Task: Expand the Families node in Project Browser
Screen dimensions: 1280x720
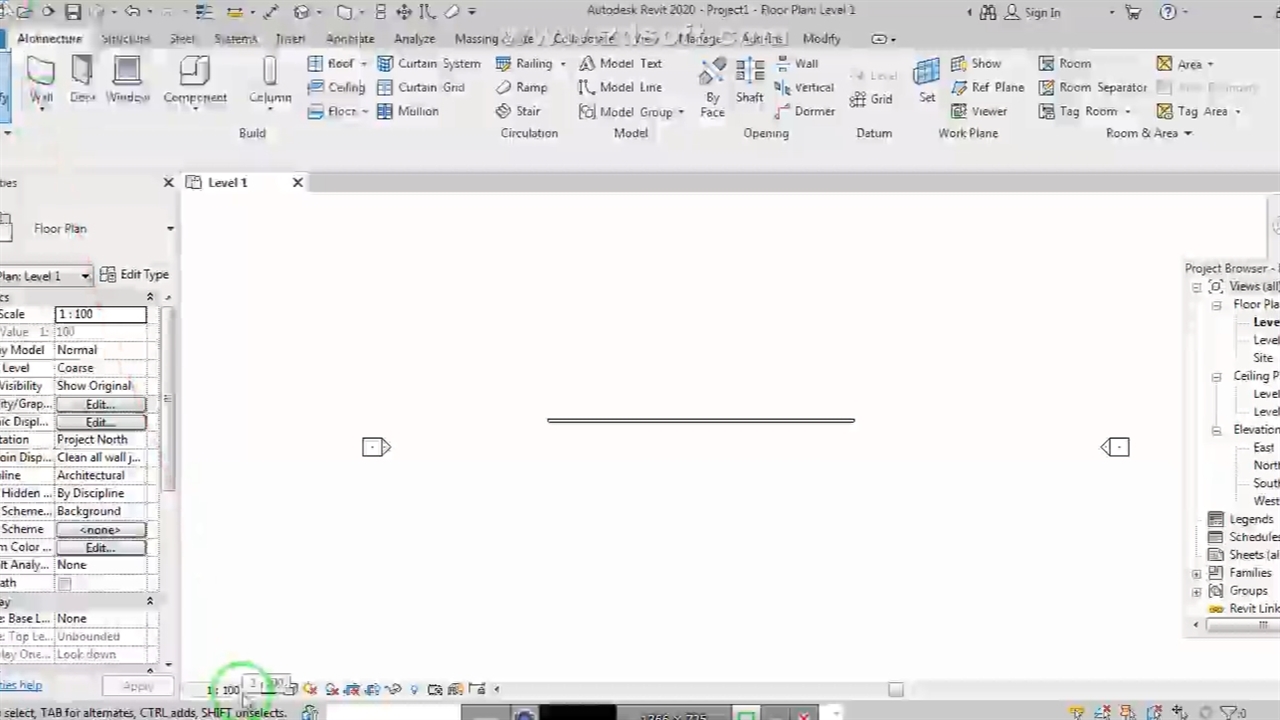Action: pos(1197,574)
